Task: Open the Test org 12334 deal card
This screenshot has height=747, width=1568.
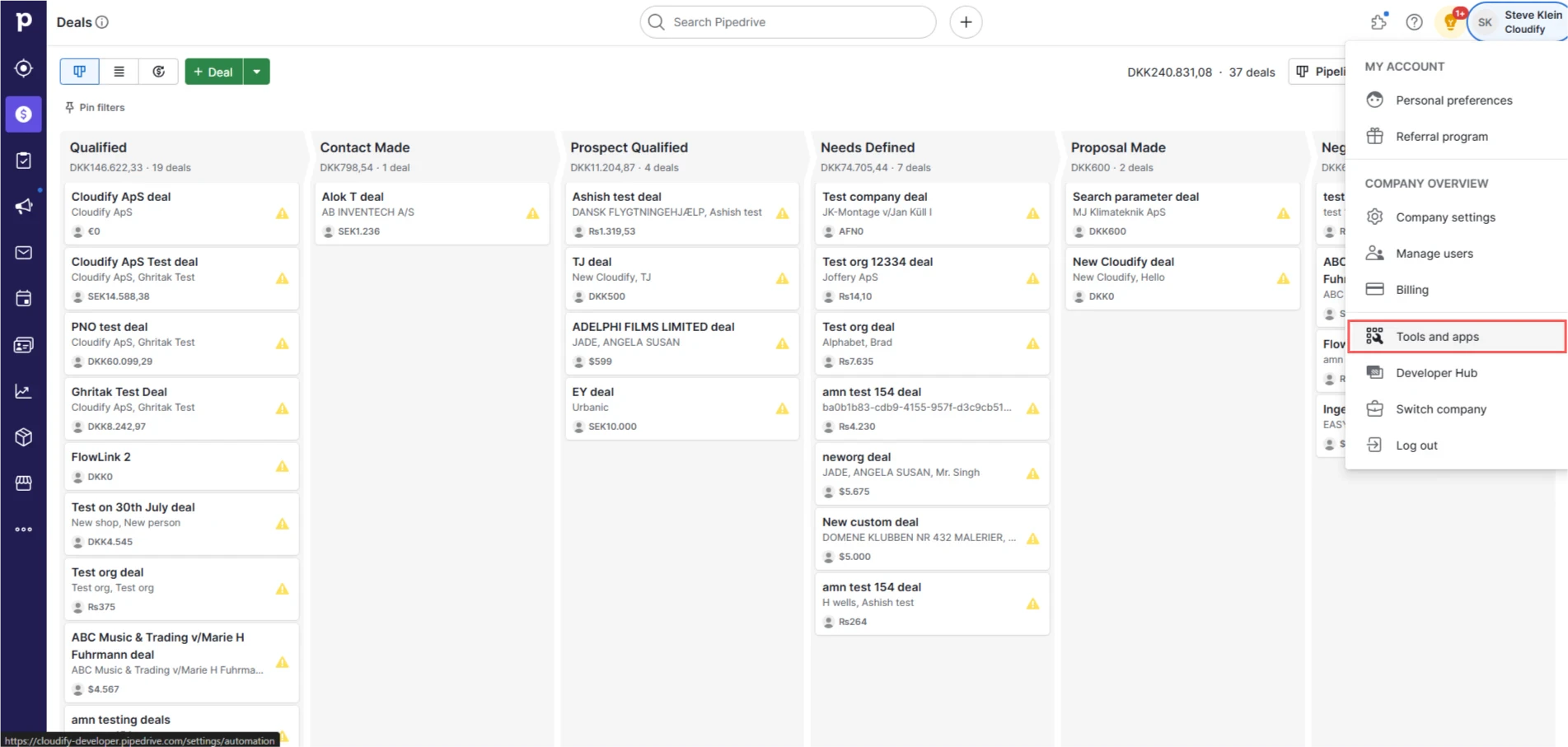Action: tap(932, 278)
